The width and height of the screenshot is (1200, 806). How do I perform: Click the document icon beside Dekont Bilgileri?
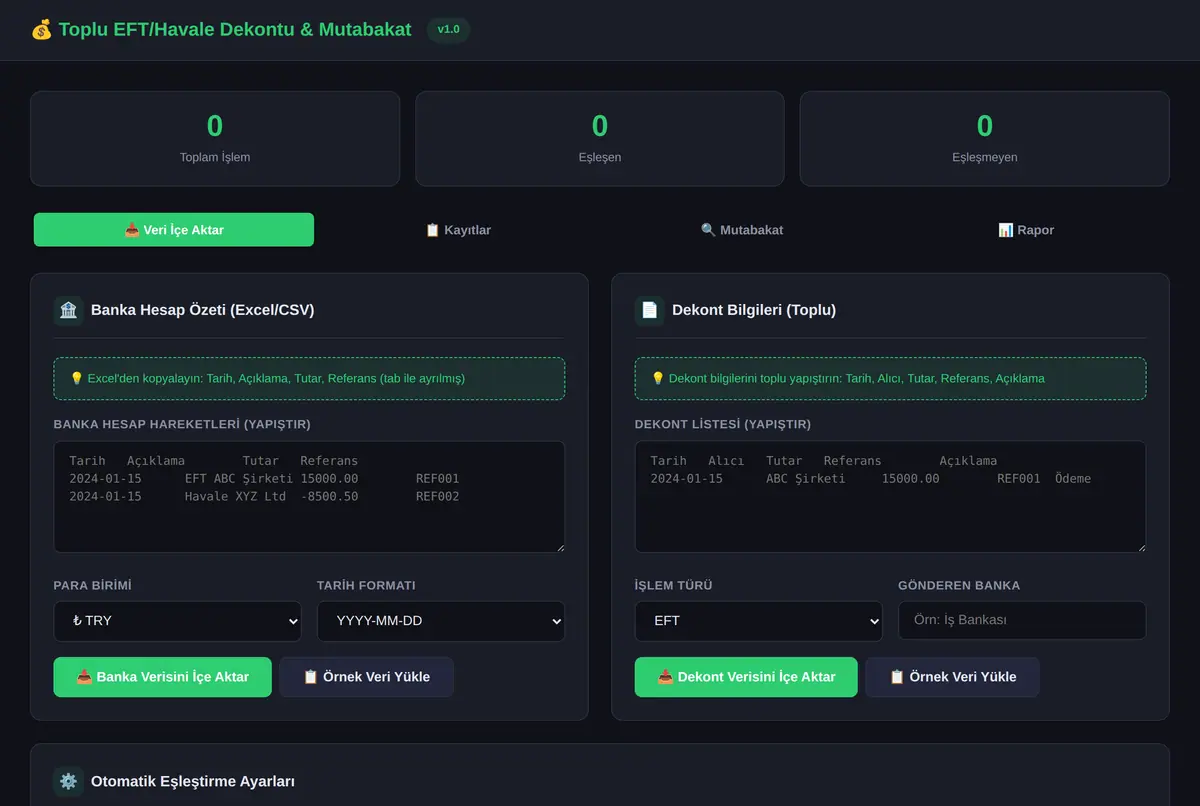pyautogui.click(x=650, y=310)
